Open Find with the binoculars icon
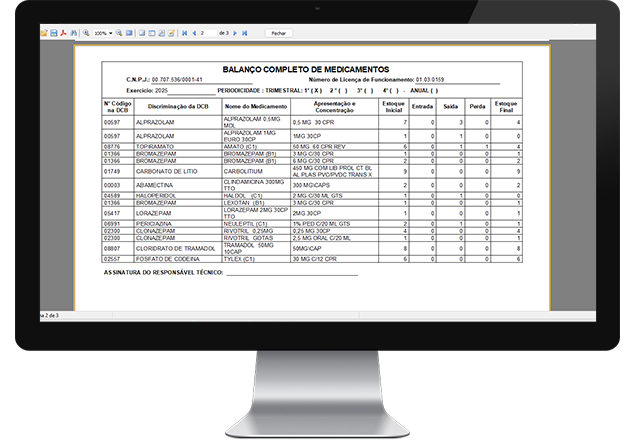 click(x=74, y=33)
